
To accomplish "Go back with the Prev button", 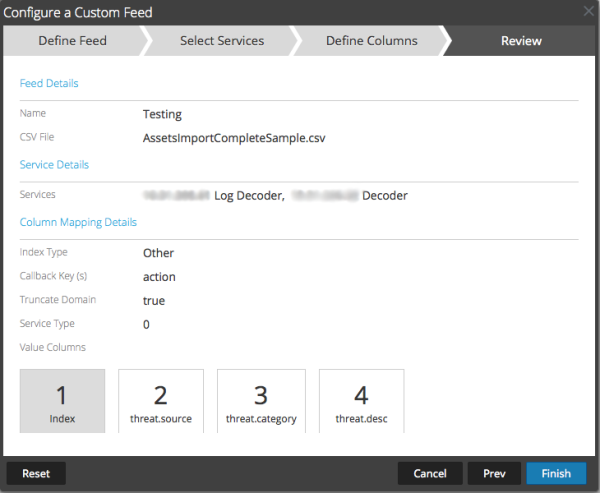I will point(494,473).
